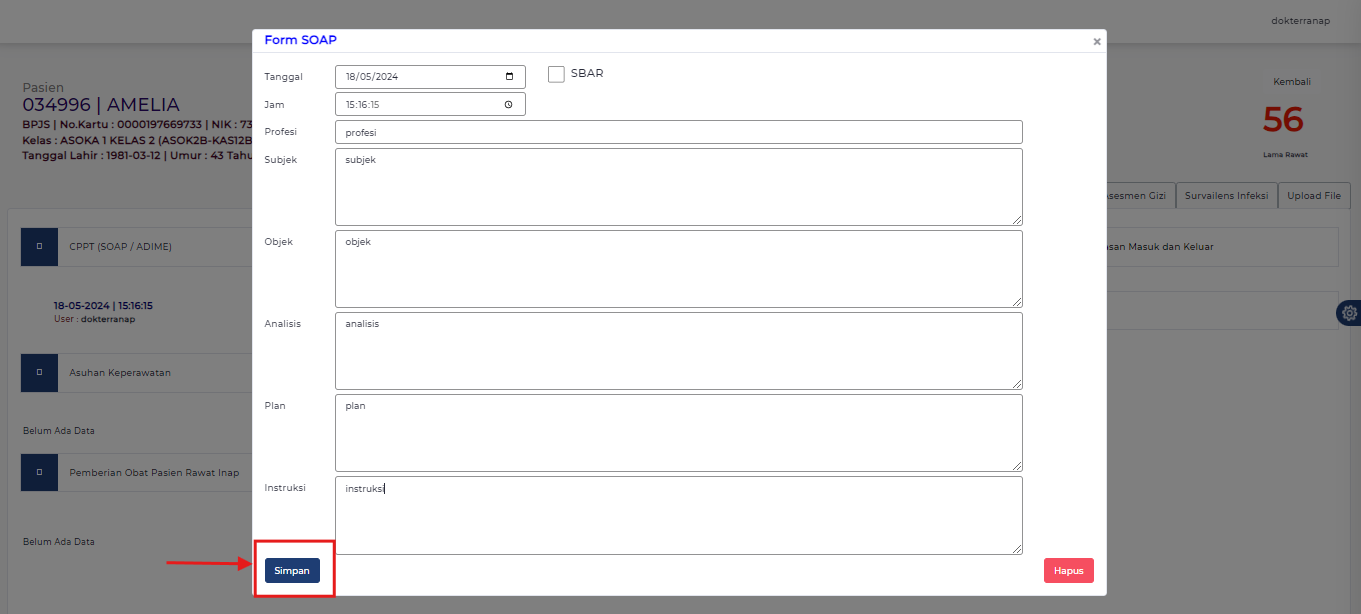This screenshot has height=614, width=1361.
Task: Click the Kembali link
Action: click(1291, 81)
